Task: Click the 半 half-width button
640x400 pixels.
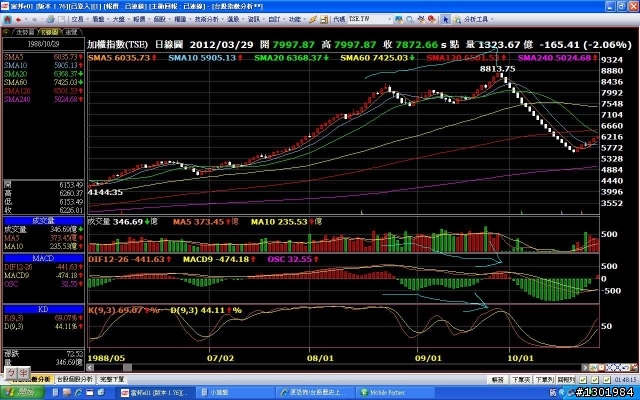Action: [x=23, y=373]
